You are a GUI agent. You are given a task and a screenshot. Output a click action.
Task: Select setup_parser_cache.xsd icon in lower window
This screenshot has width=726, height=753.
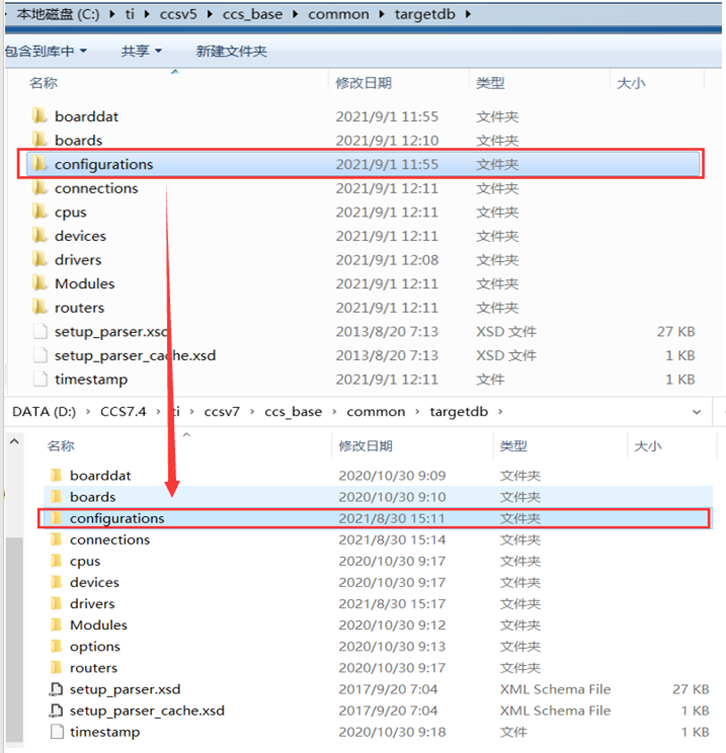(56, 711)
